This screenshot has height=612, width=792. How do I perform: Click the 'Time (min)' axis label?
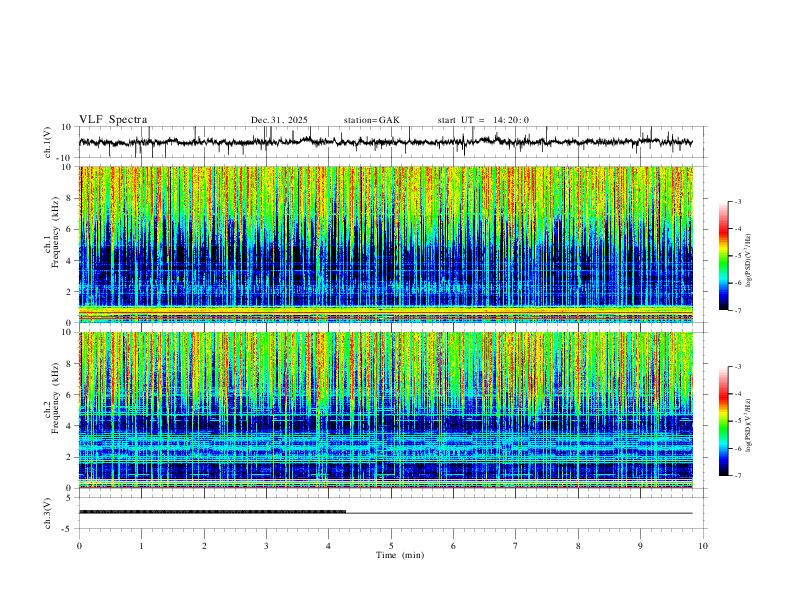point(400,555)
